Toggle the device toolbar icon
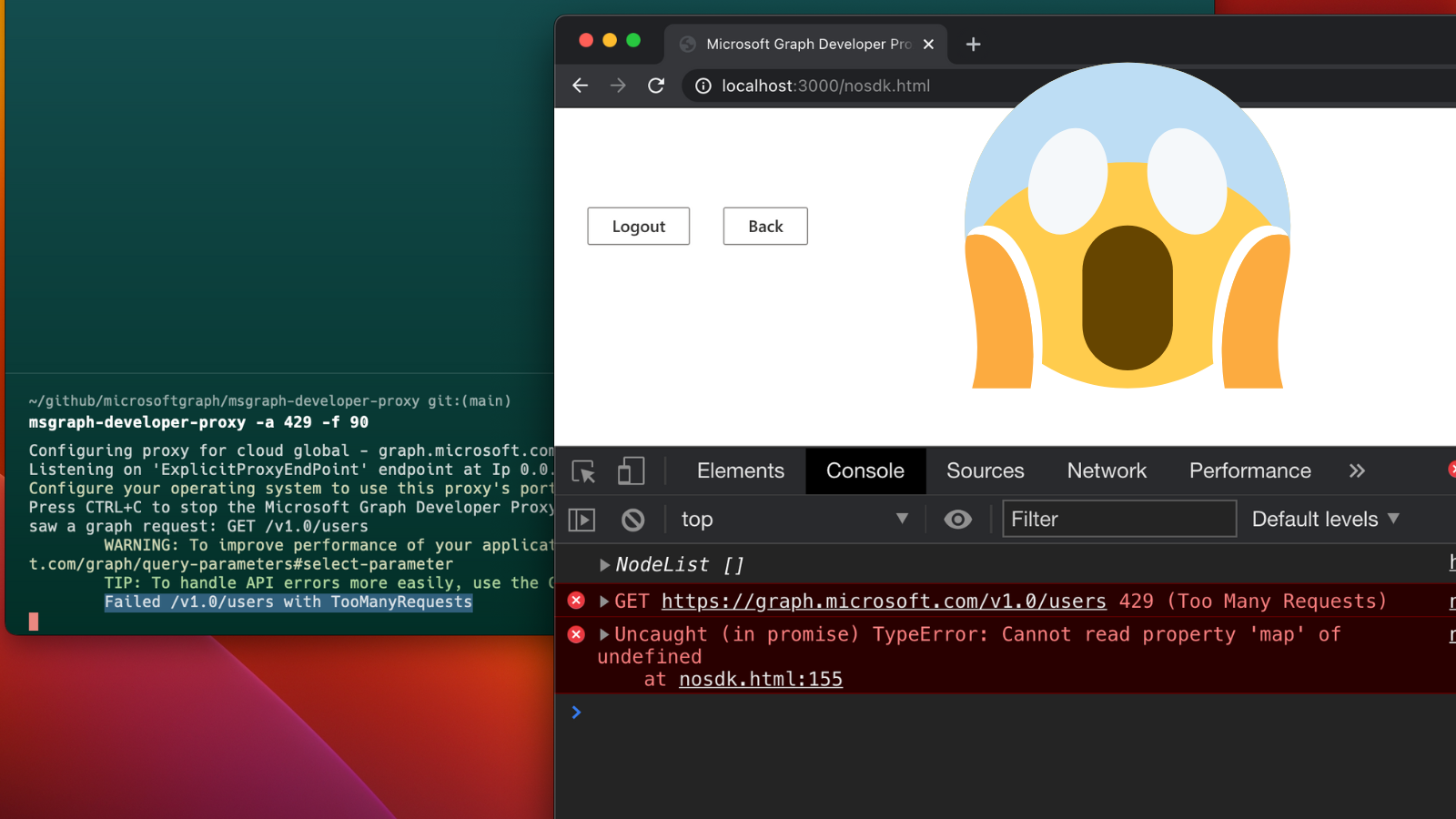Viewport: 1456px width, 819px height. coord(631,471)
